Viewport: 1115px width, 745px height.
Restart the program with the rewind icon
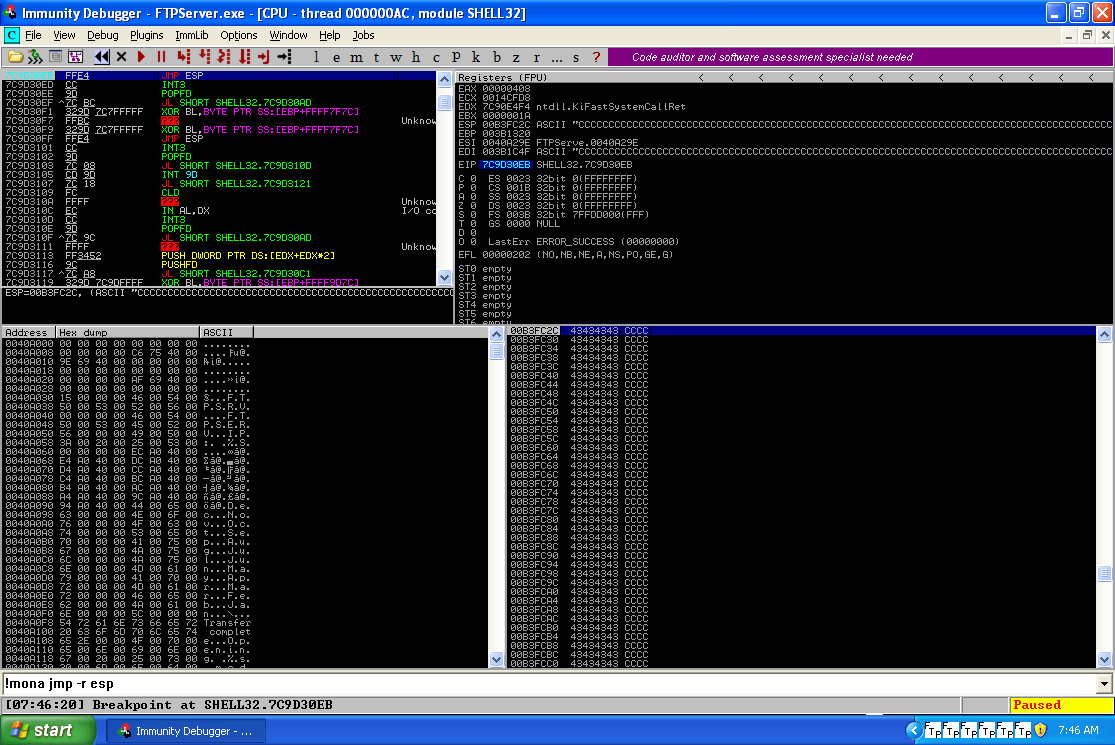[102, 57]
